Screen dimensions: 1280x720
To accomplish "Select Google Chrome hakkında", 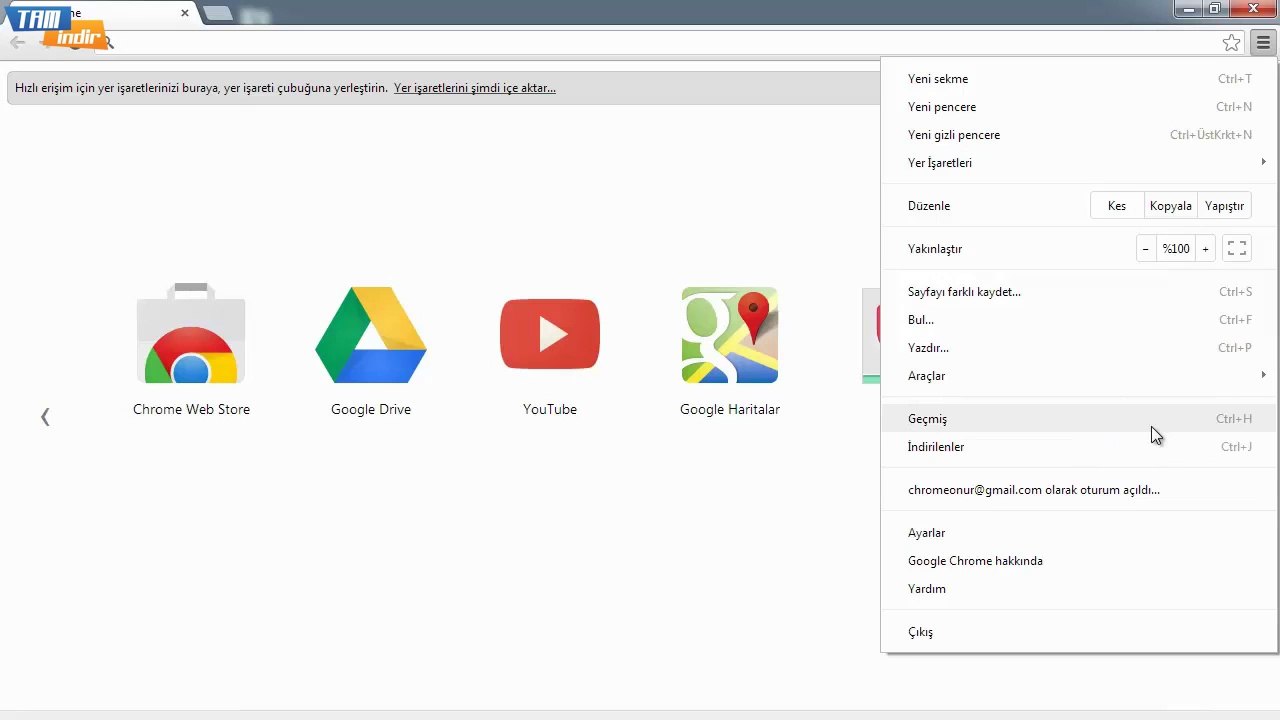I will point(1078,561).
